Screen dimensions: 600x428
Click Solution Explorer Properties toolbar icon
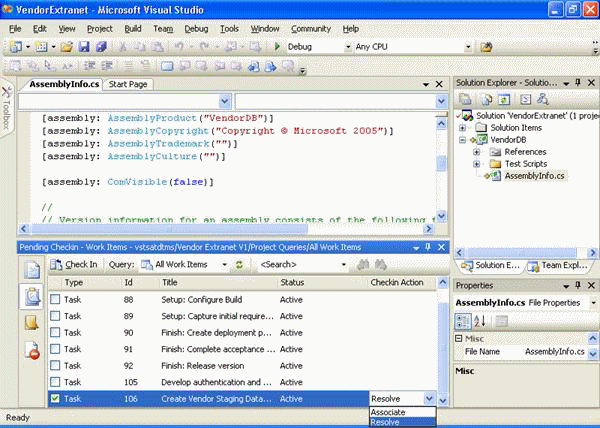(x=465, y=99)
